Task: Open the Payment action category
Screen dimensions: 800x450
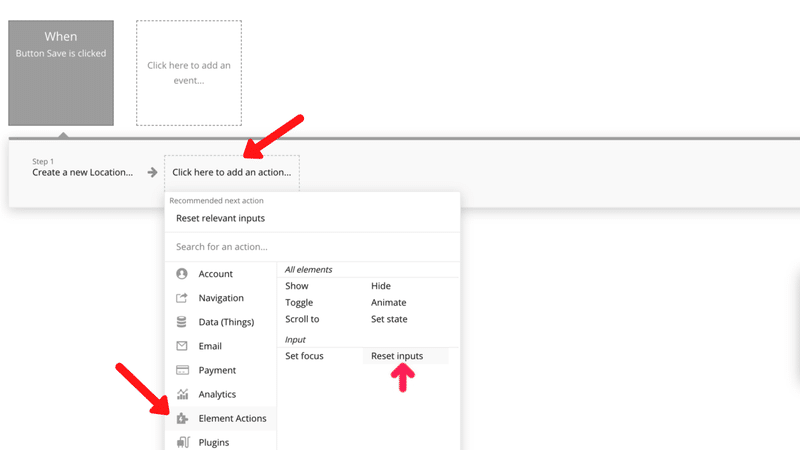Action: (220, 370)
